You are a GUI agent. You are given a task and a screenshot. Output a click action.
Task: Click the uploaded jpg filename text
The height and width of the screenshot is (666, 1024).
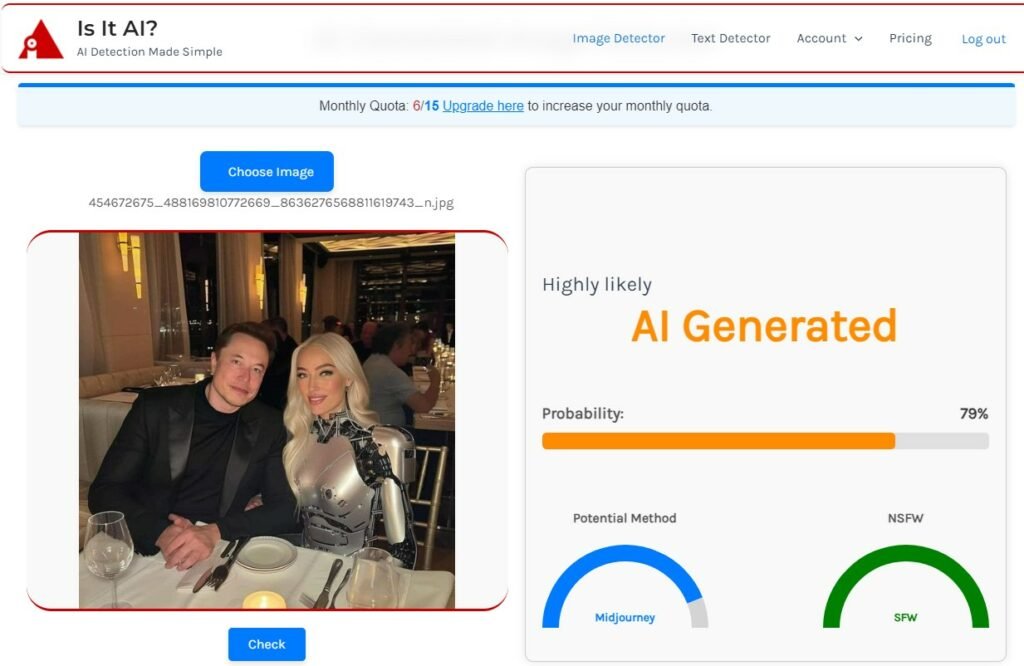(x=271, y=202)
